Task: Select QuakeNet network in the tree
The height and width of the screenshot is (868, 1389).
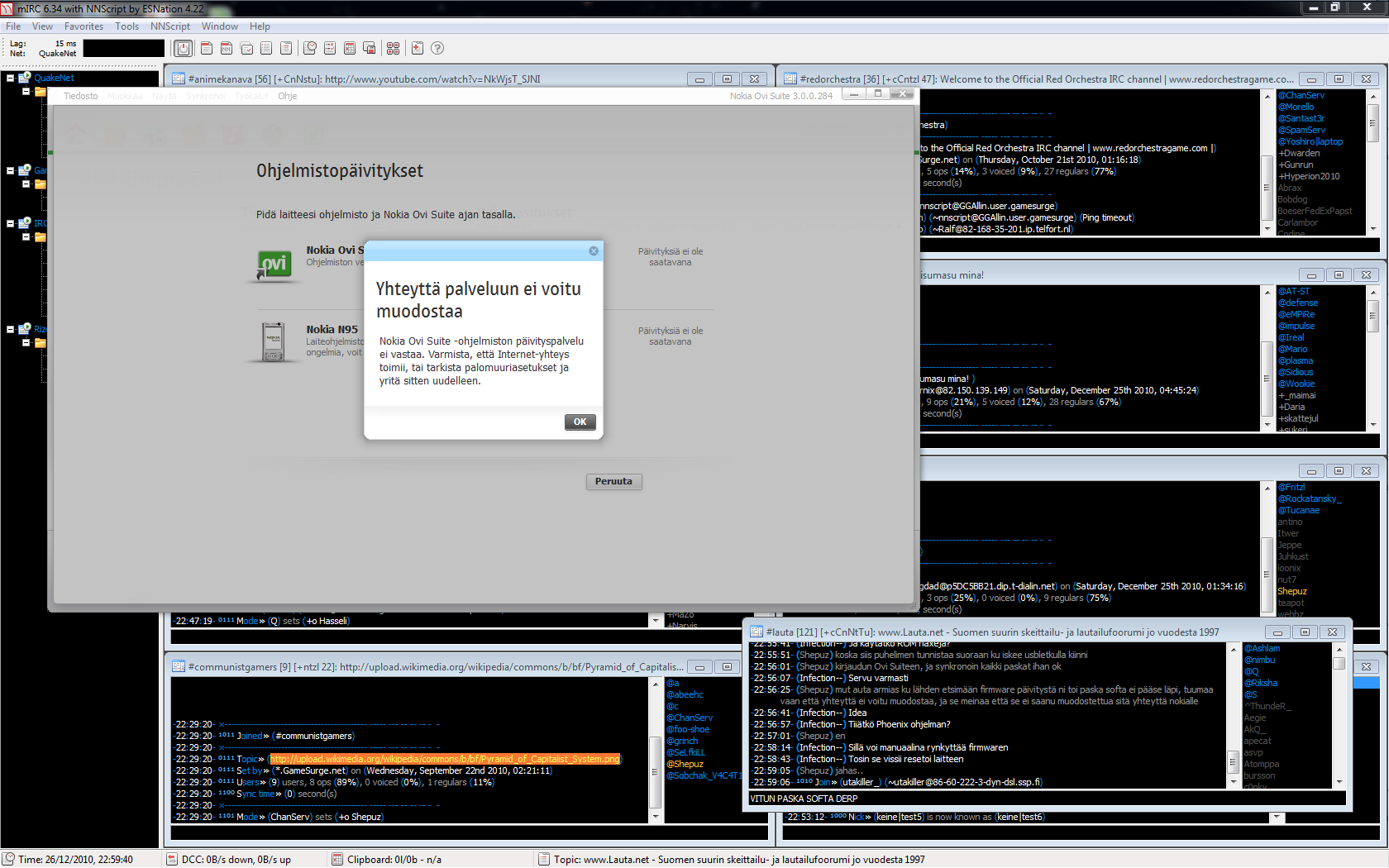Action: click(x=54, y=78)
